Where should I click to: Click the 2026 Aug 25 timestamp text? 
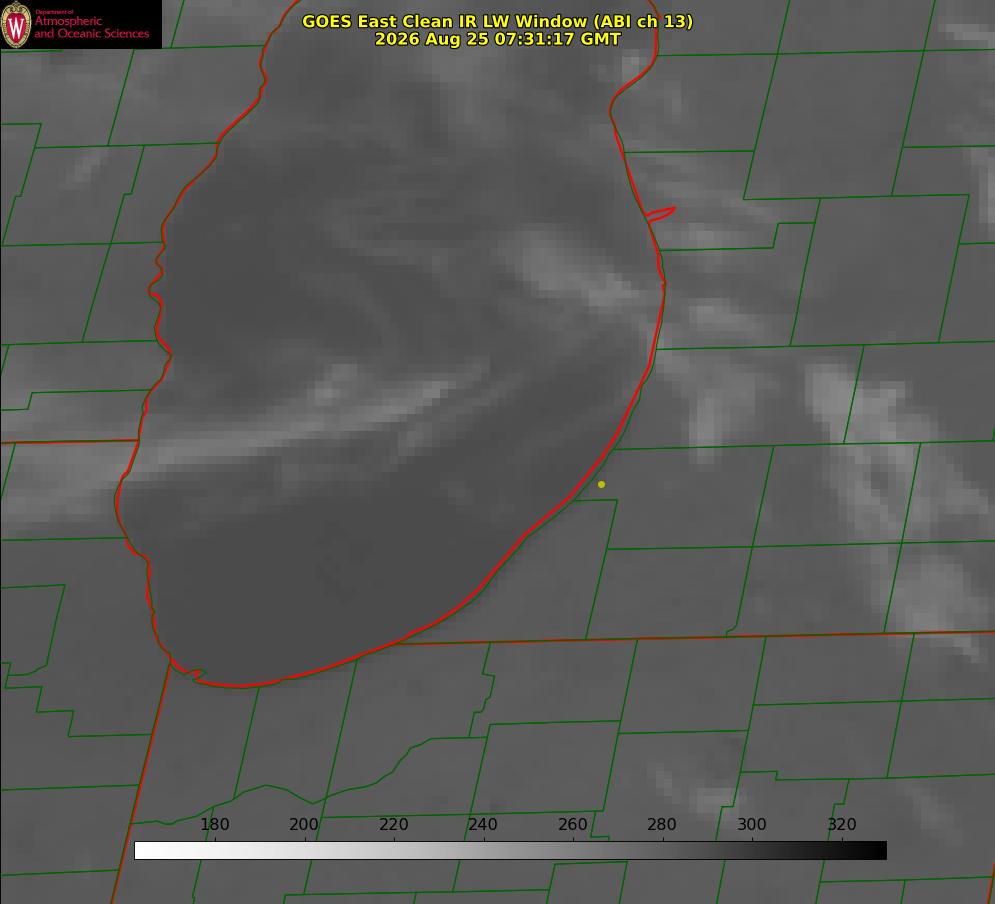(x=498, y=39)
